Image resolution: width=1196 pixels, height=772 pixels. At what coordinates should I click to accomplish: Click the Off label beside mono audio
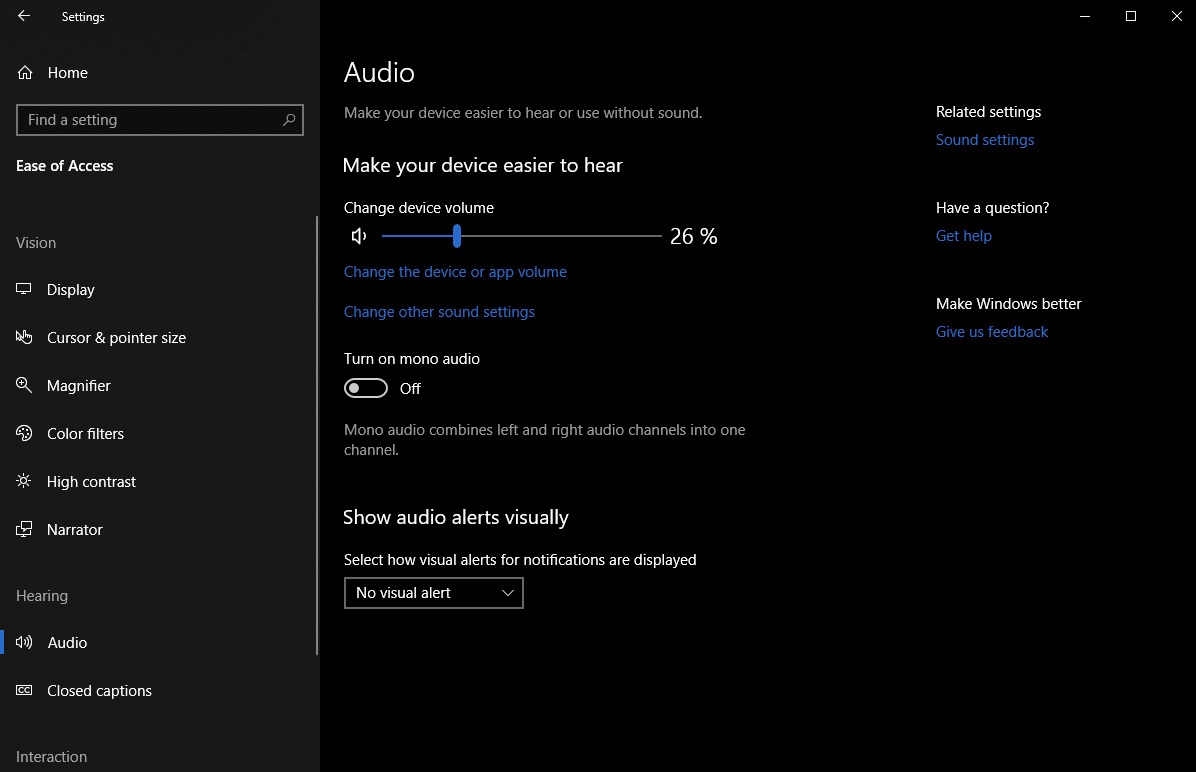point(410,389)
